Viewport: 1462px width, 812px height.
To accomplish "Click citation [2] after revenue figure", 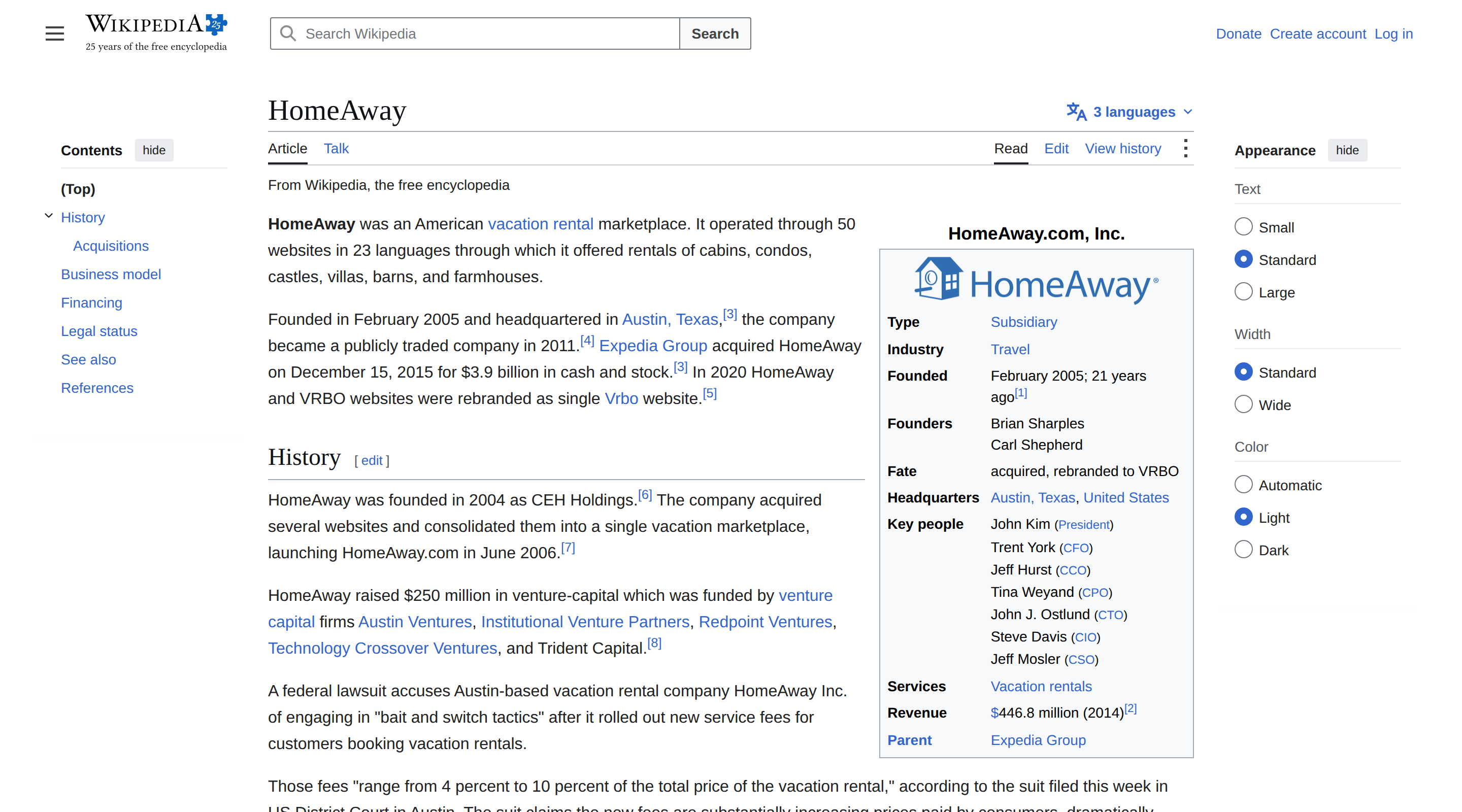I will point(1131,708).
